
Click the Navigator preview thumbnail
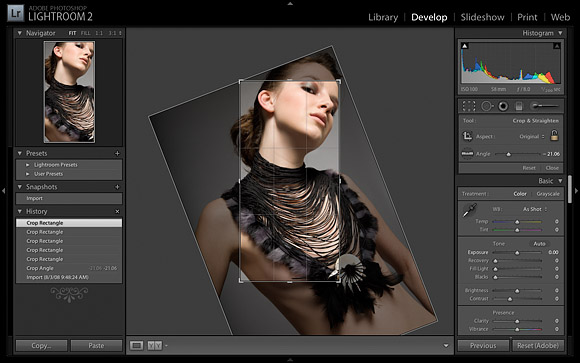click(69, 92)
